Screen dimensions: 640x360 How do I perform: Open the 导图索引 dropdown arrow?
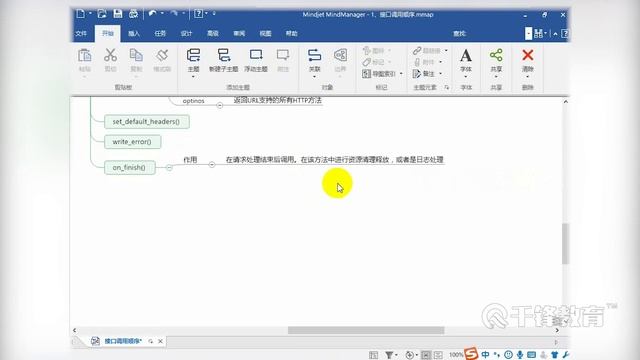(x=401, y=73)
